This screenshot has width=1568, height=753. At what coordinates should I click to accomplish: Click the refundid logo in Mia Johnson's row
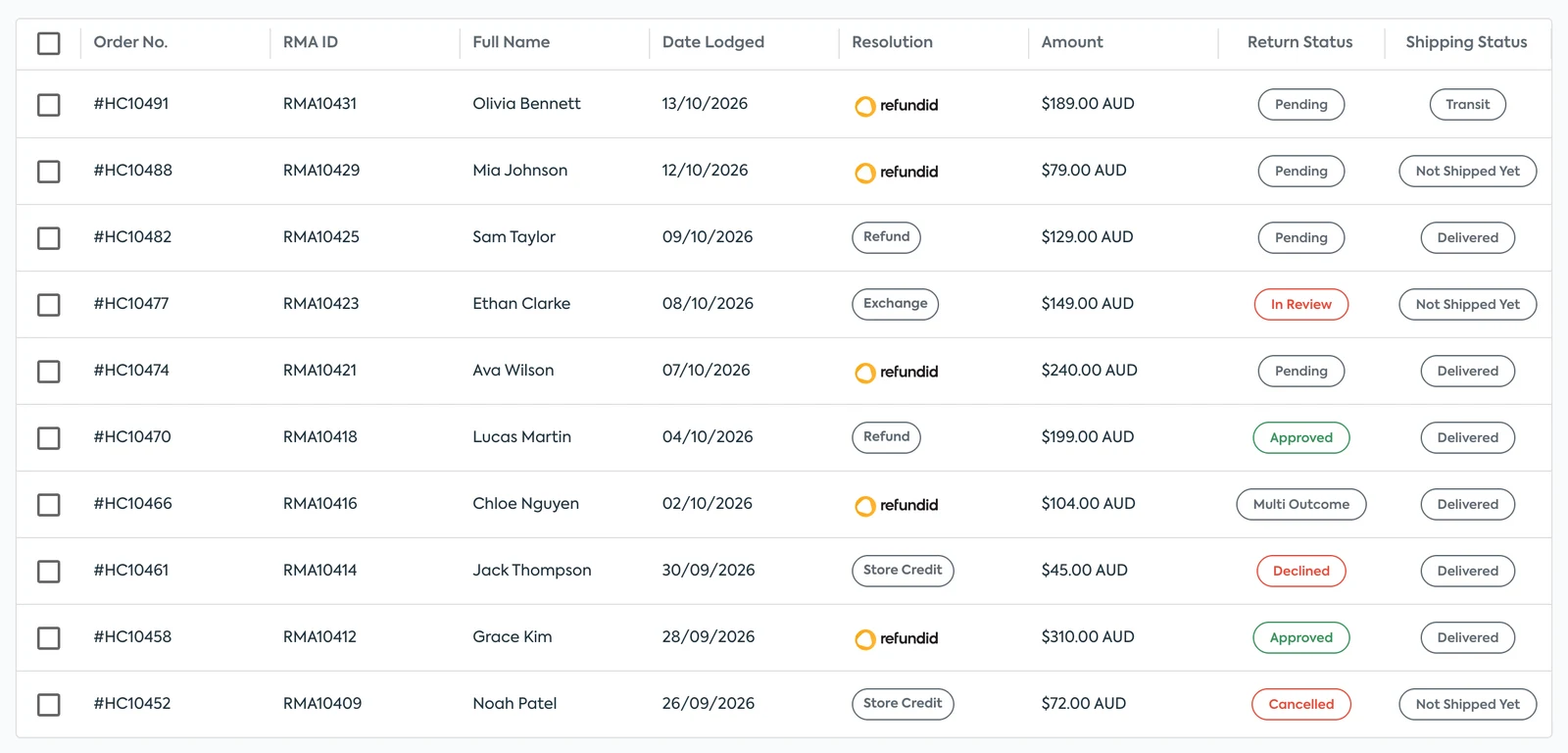click(896, 172)
